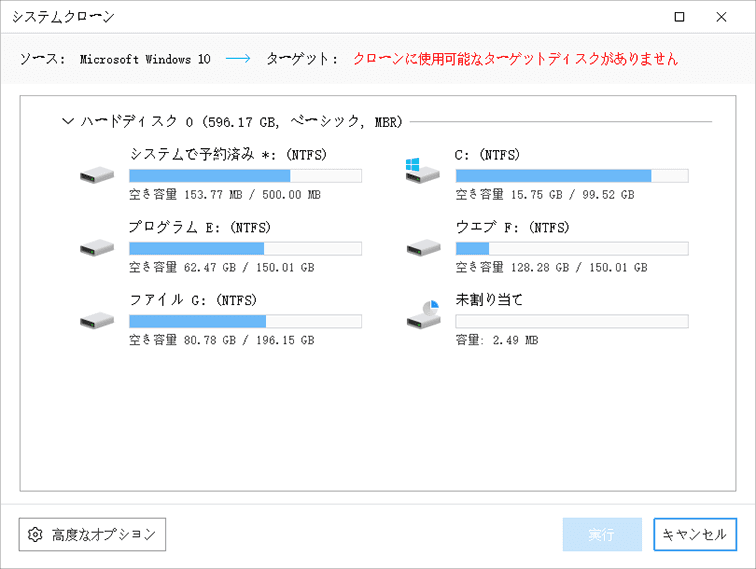
Task: Close the システムクローン dialog window
Action: 722,17
